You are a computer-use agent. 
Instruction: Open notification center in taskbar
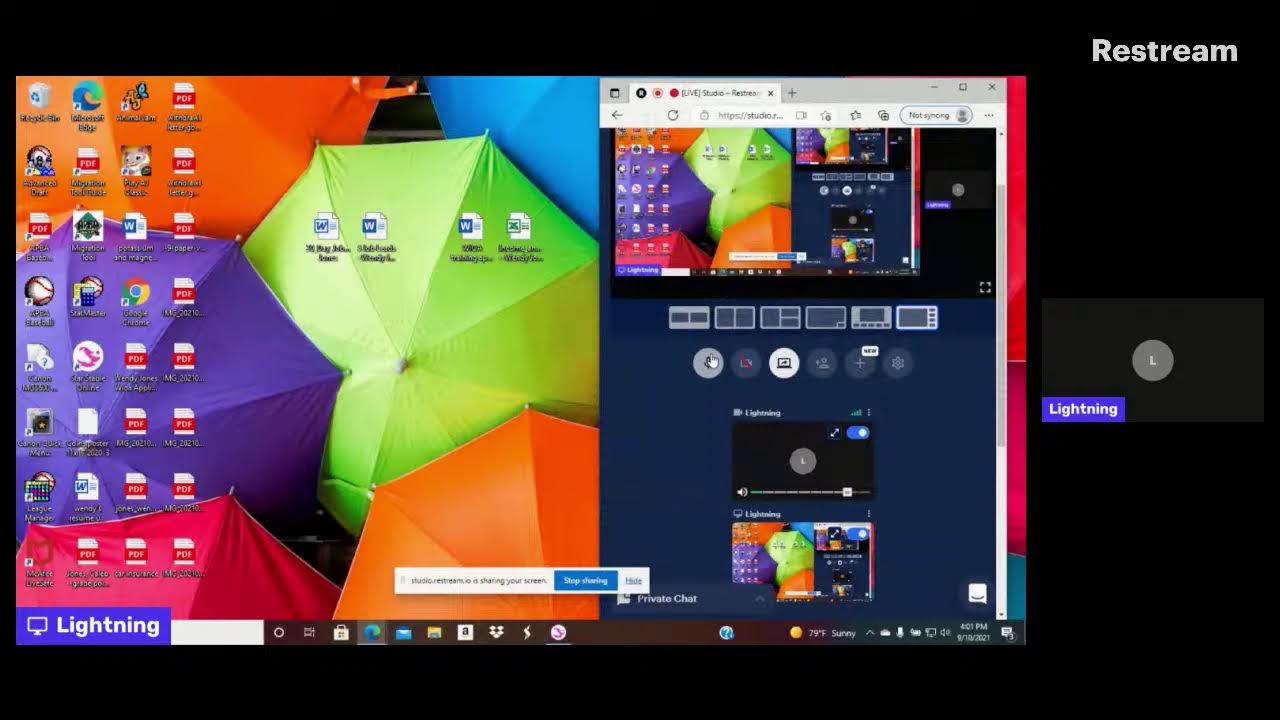coord(1008,632)
